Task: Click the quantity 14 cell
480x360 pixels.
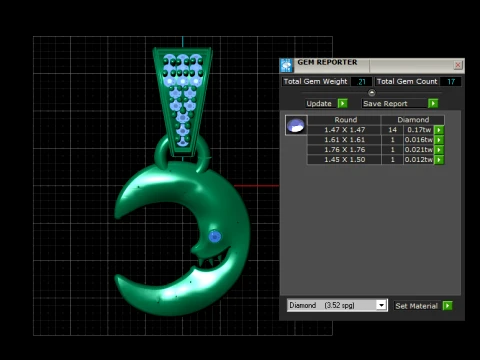Action: coord(392,130)
